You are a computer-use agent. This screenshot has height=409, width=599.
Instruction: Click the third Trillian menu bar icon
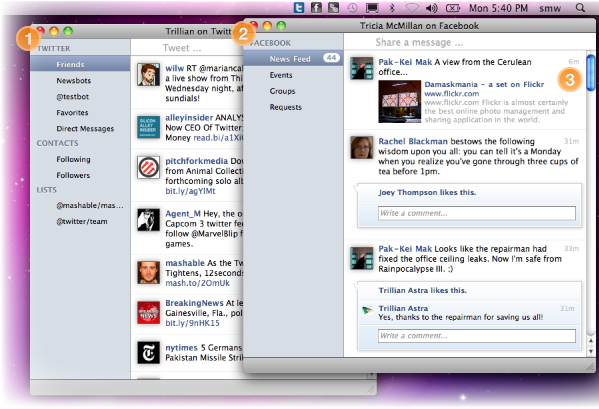coord(333,7)
